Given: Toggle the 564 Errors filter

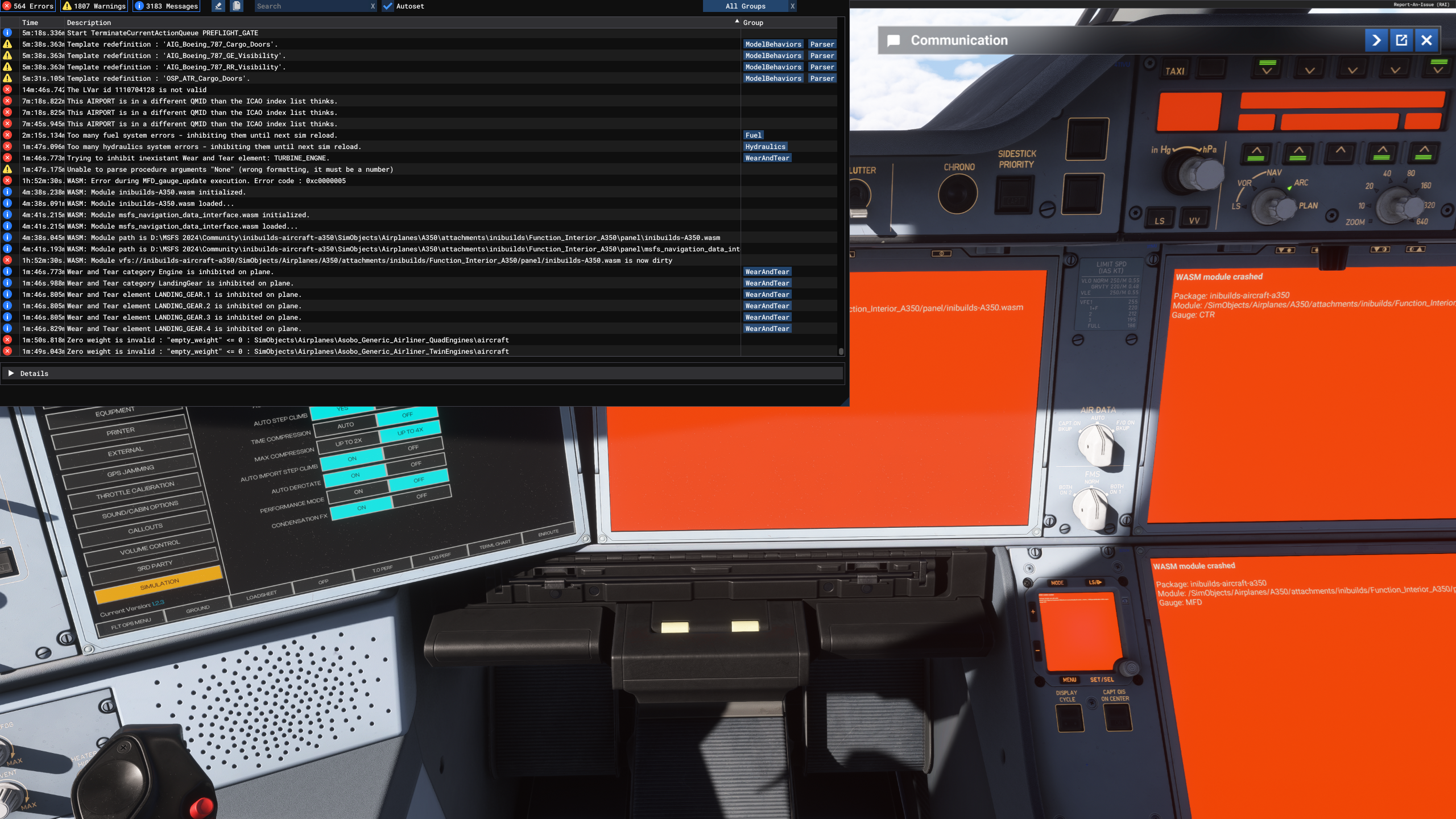Looking at the screenshot, I should (x=28, y=6).
